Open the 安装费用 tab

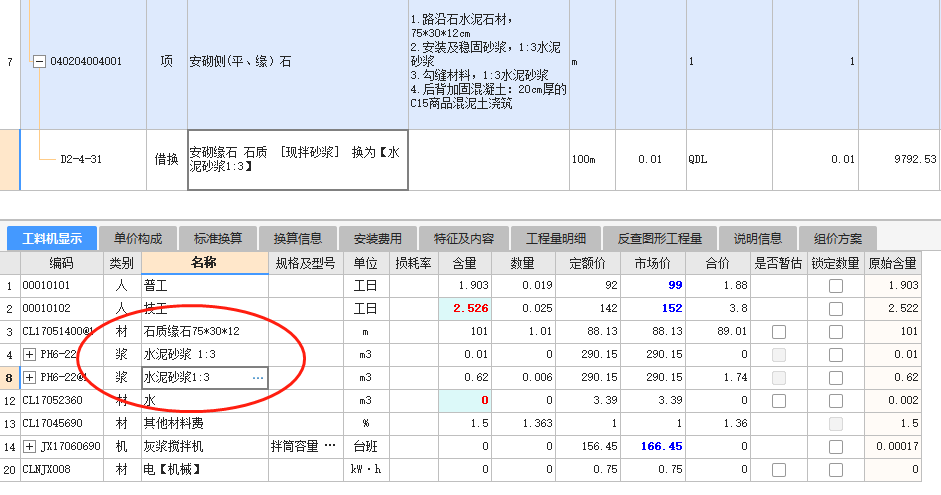tap(377, 238)
